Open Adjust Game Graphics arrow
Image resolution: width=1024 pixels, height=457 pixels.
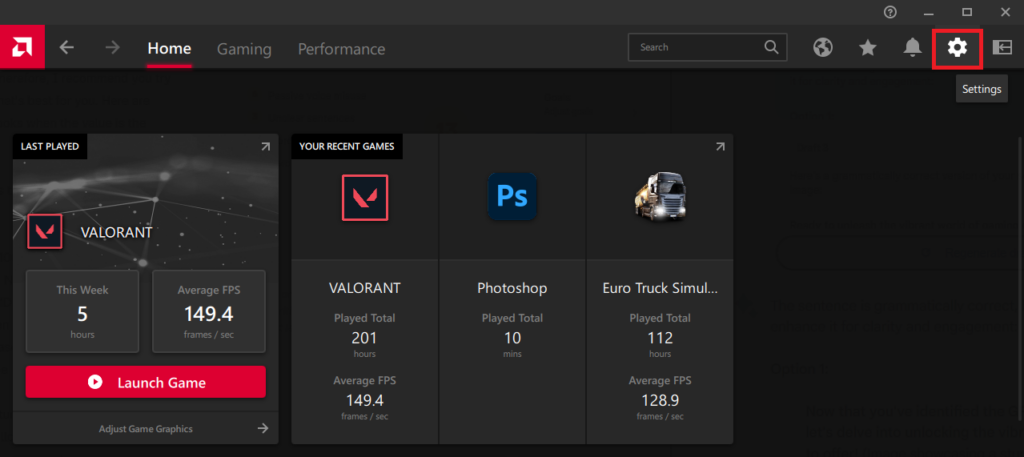pos(263,428)
